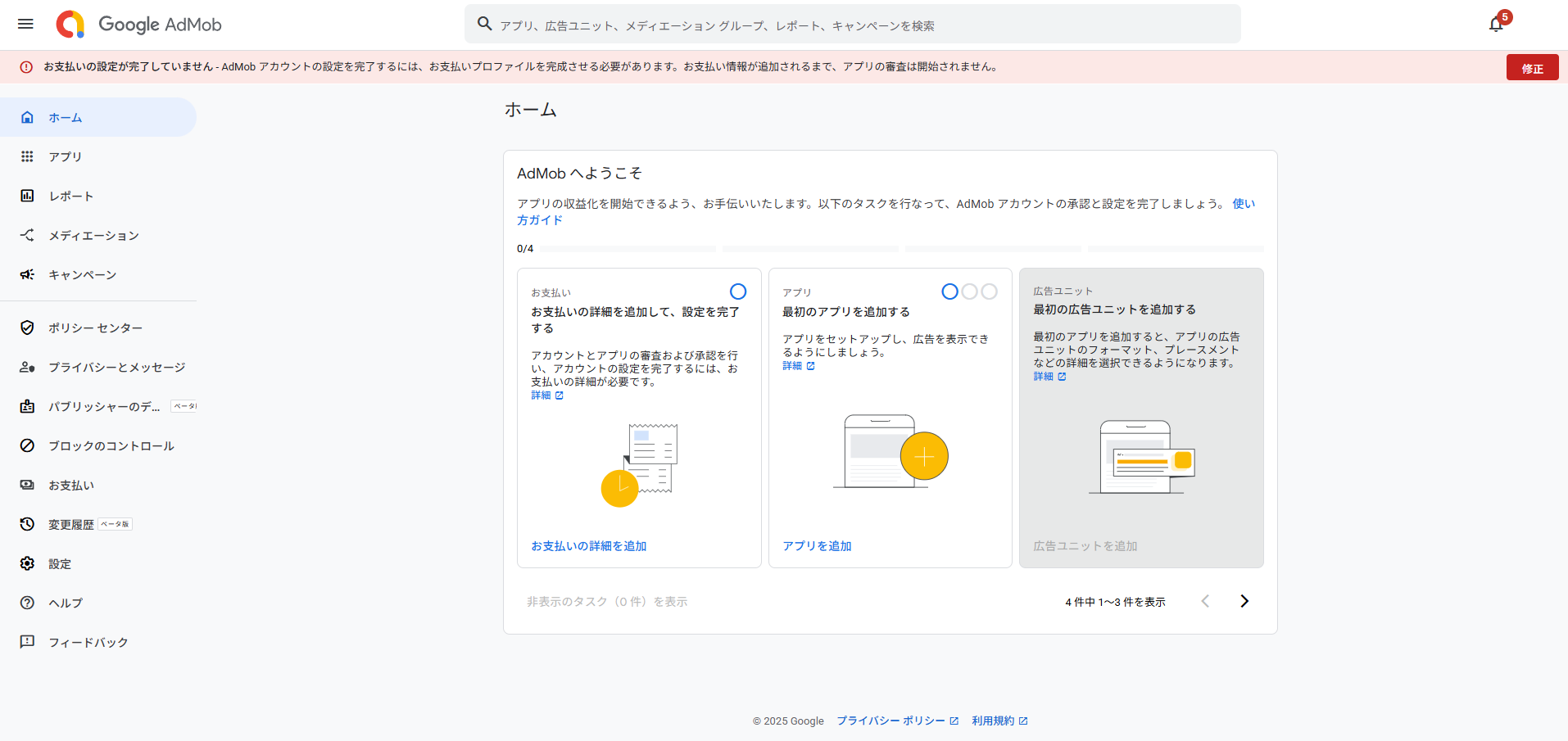Open the アプリ grid icon in sidebar
Viewport: 1568px width, 741px height.
tap(27, 156)
